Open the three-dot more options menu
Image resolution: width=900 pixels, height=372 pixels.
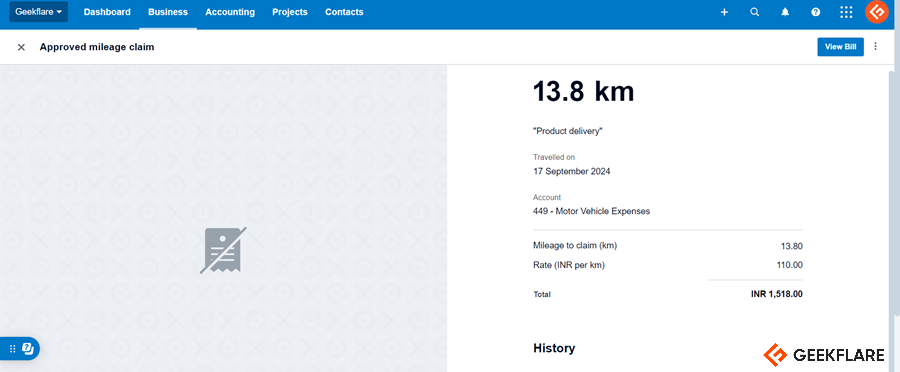point(875,46)
